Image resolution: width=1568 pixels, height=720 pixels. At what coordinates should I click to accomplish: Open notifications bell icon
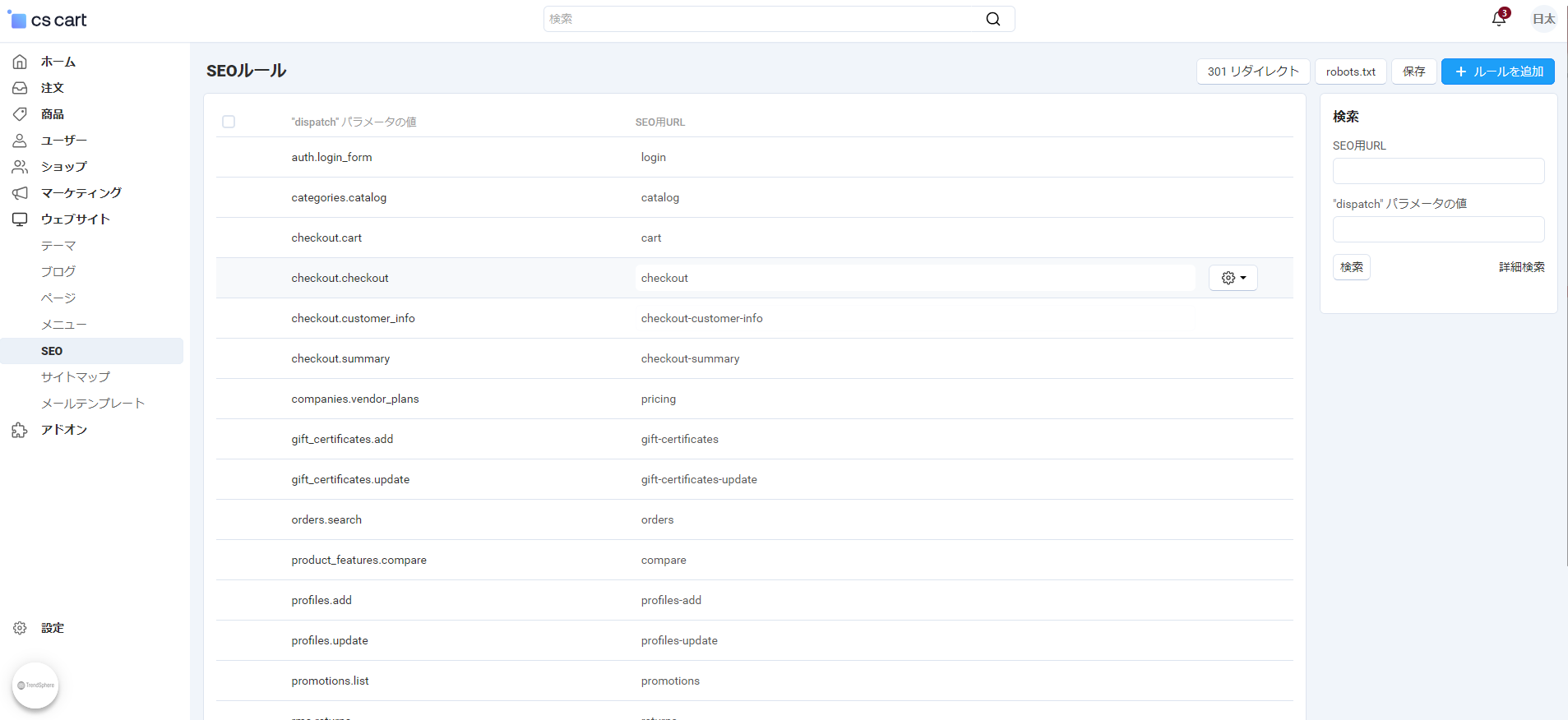(1499, 19)
